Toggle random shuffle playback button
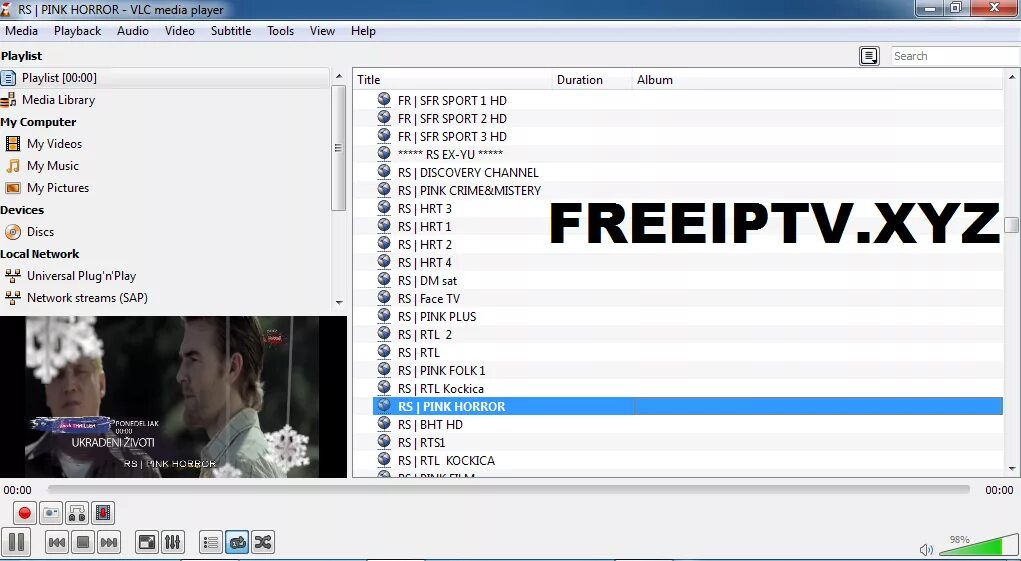The image size is (1021, 561). 262,542
